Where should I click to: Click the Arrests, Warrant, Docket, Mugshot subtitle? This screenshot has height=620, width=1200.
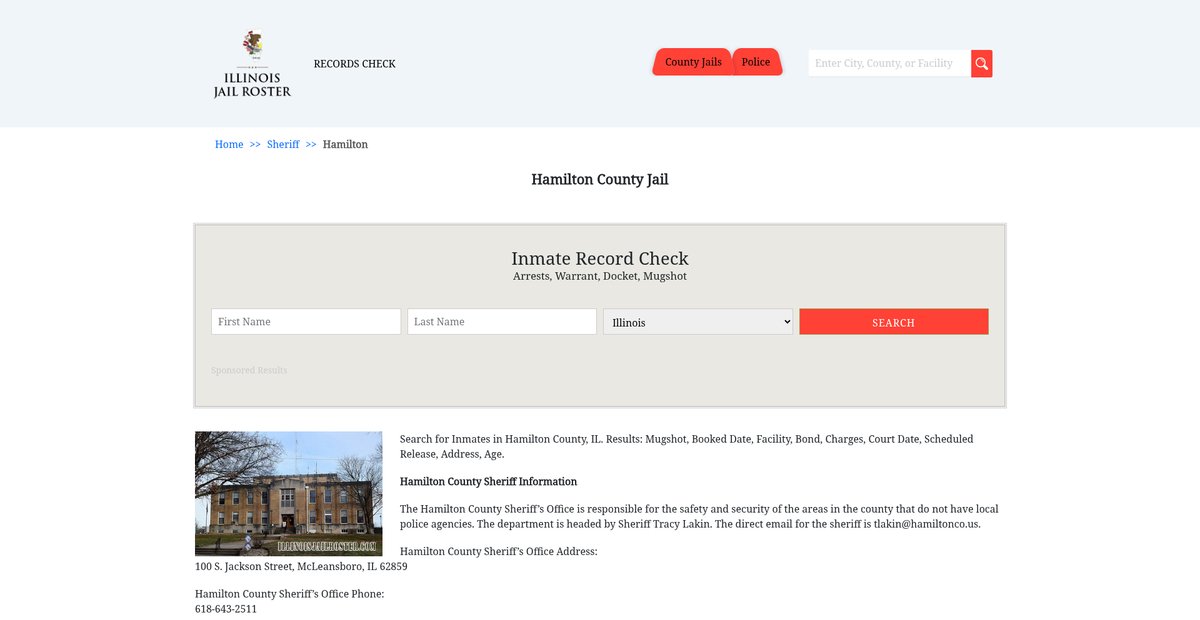600,277
